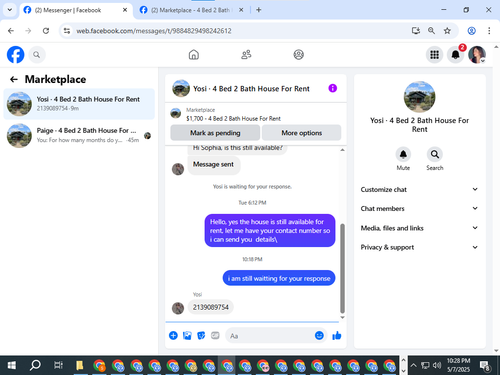Go back from the Marketplace chat list

(14, 79)
